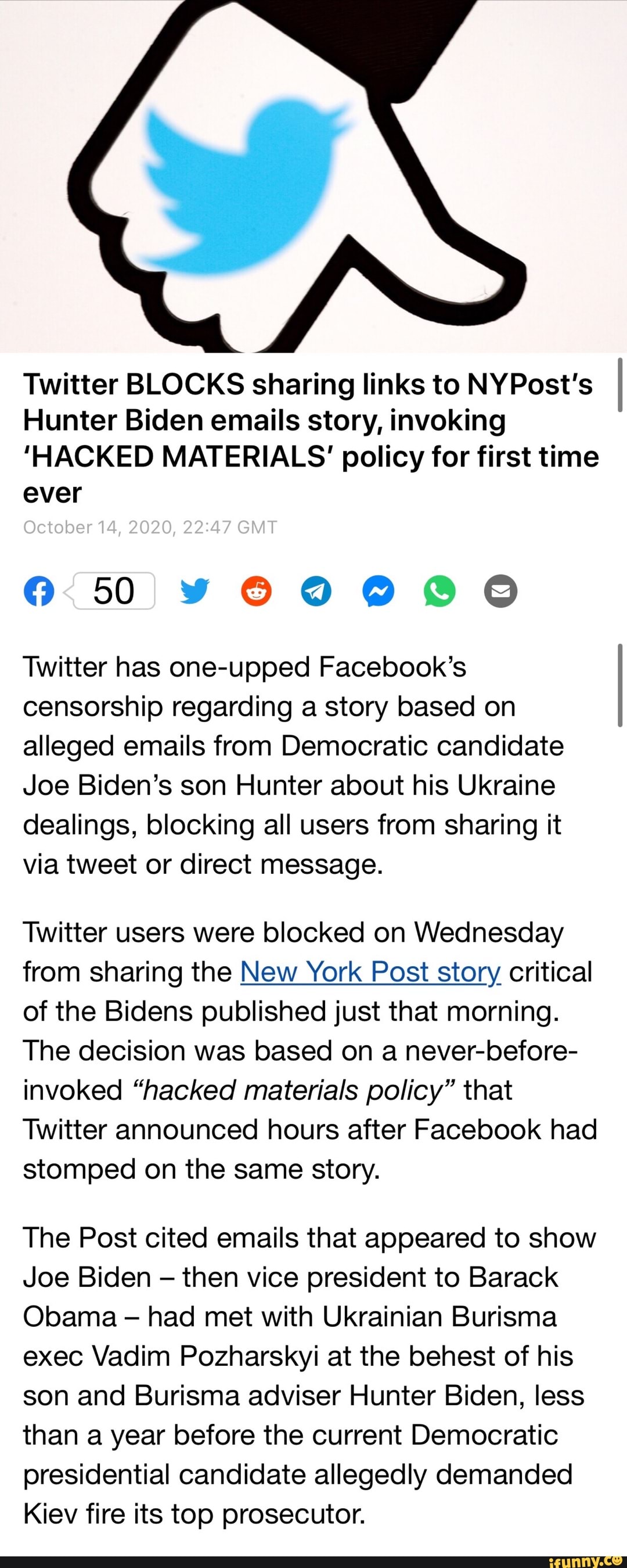Share article via email envelope icon

(500, 590)
